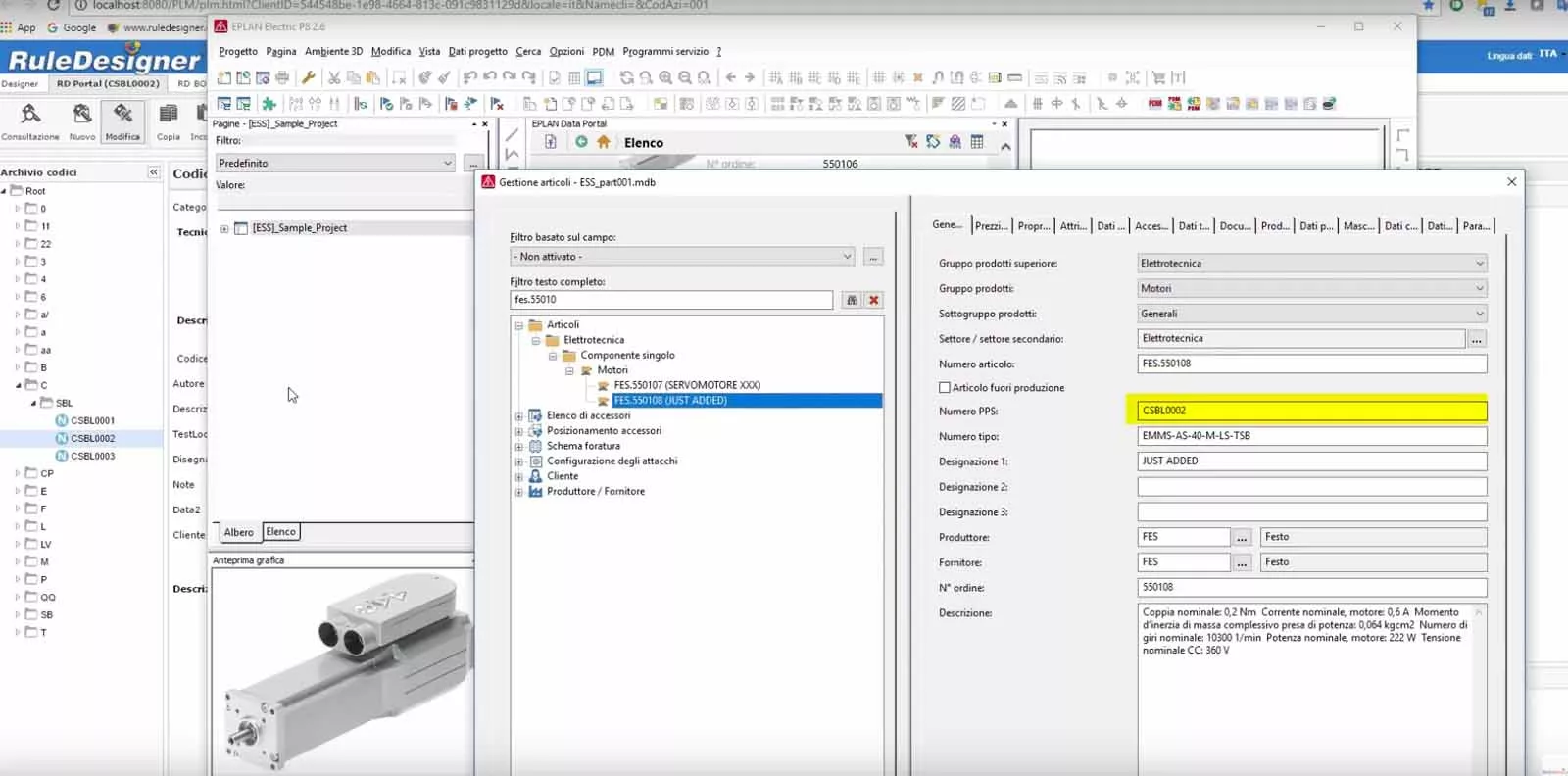Click the Modifica tool in RuleDesigner
Screen dimensions: 1568x776
(x=122, y=122)
